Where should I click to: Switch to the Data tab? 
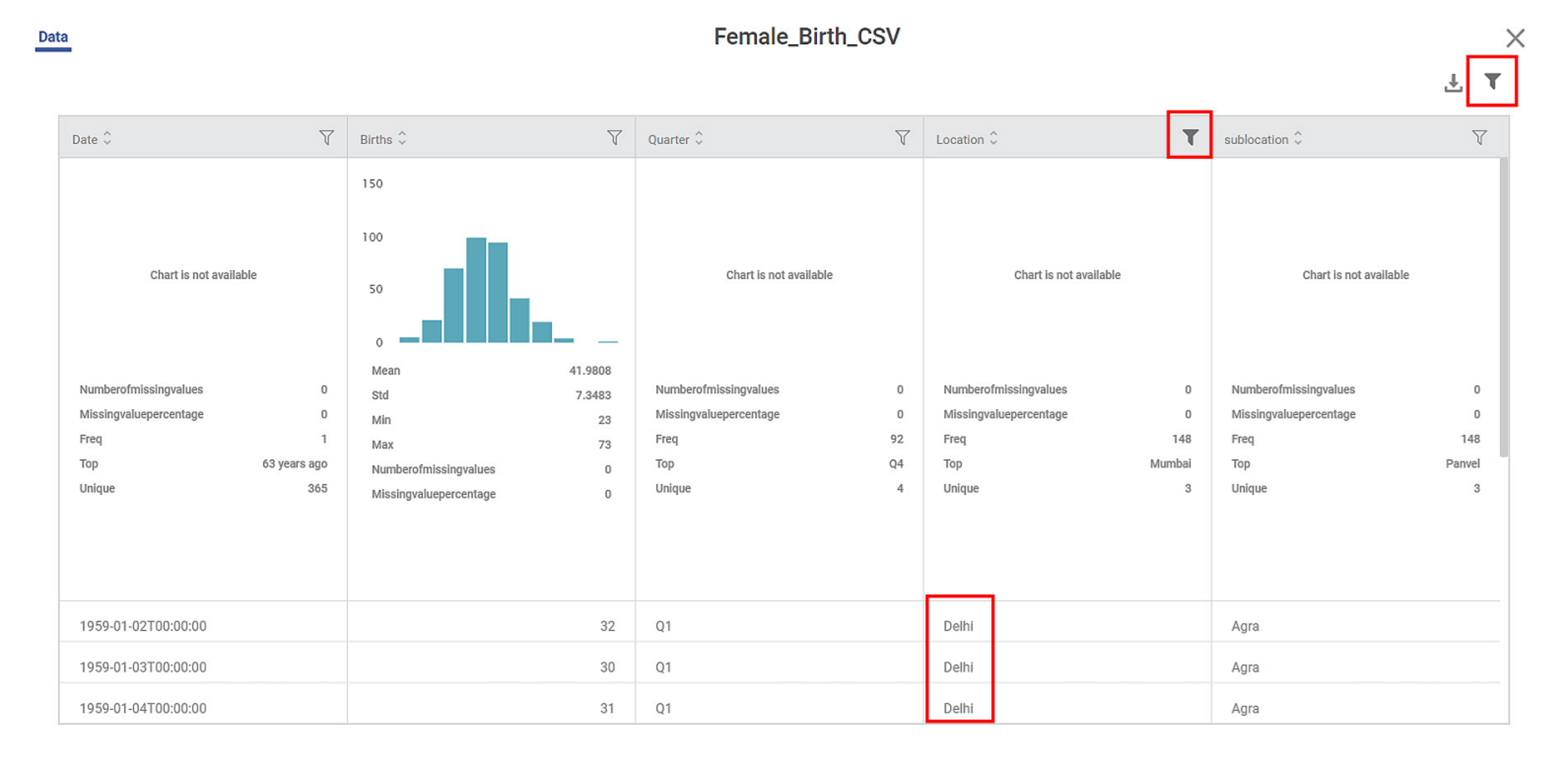[x=53, y=37]
